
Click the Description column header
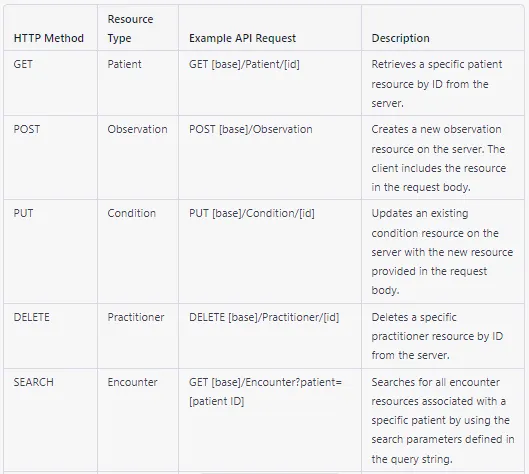[x=400, y=38]
